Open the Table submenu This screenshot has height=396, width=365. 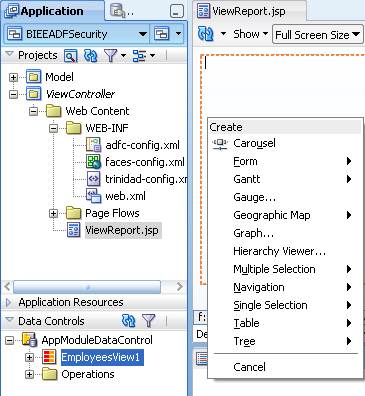pyautogui.click(x=286, y=323)
